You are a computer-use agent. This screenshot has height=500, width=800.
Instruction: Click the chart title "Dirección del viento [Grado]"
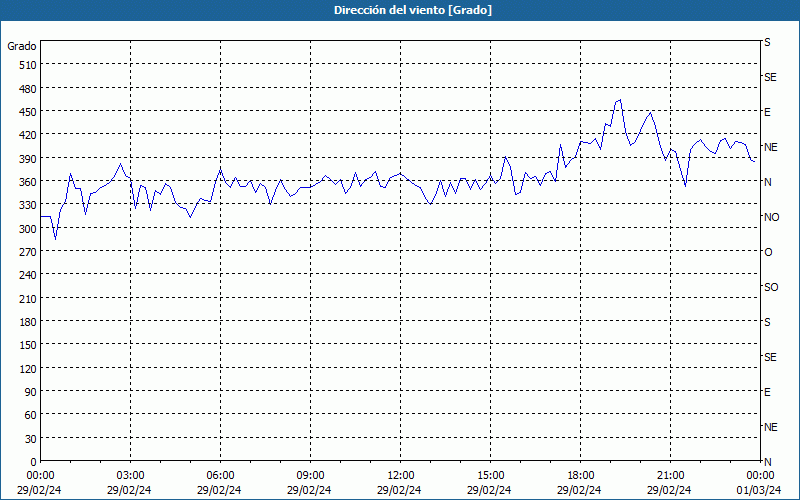(x=413, y=10)
